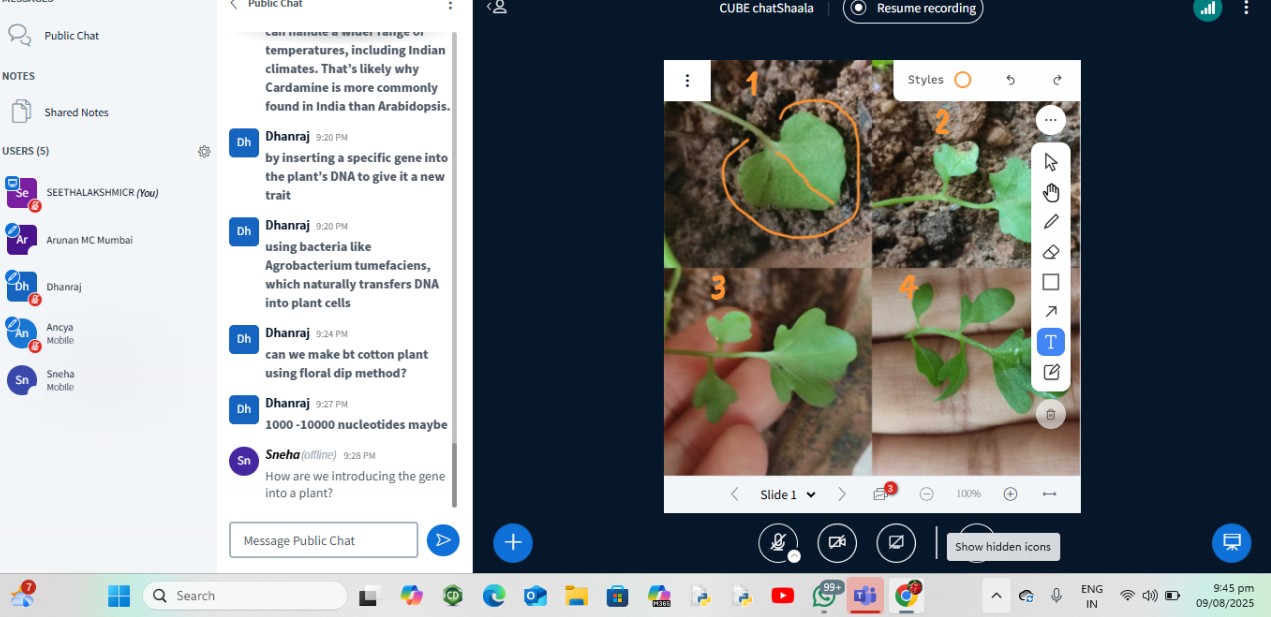Open the Slide 1 dropdown
1271x617 pixels.
click(788, 494)
